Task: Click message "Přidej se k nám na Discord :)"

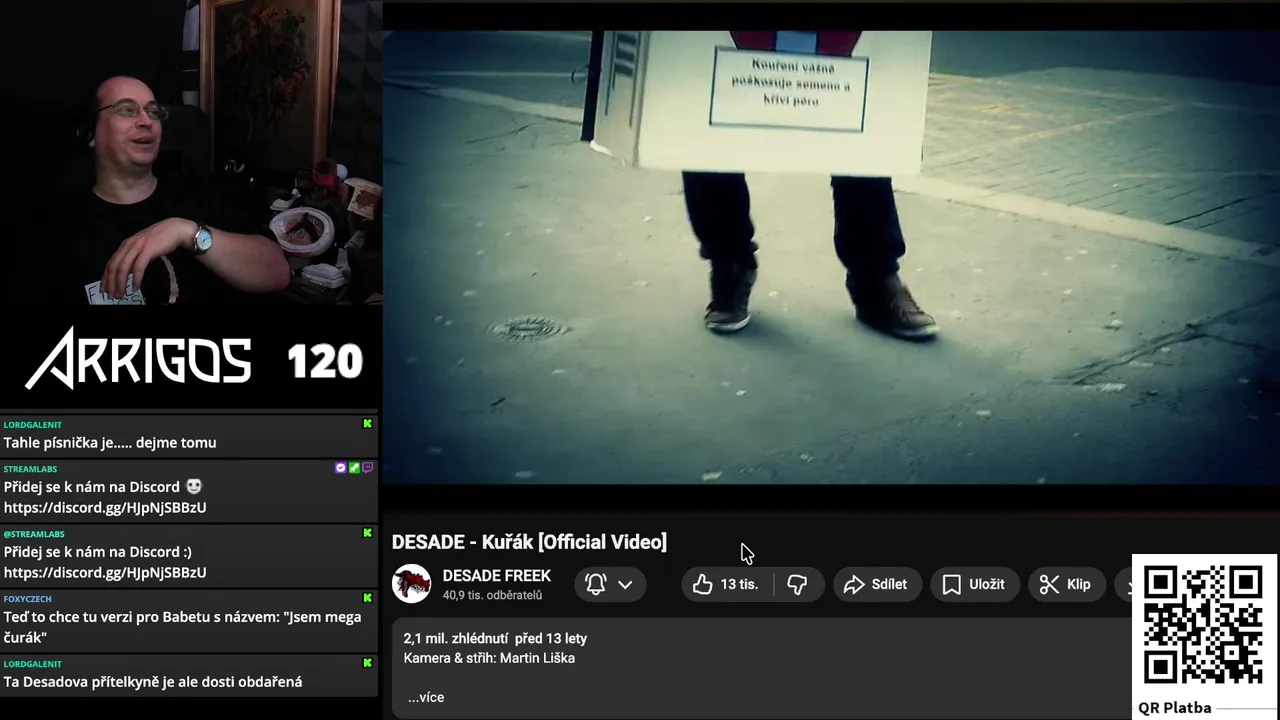Action: coord(98,552)
